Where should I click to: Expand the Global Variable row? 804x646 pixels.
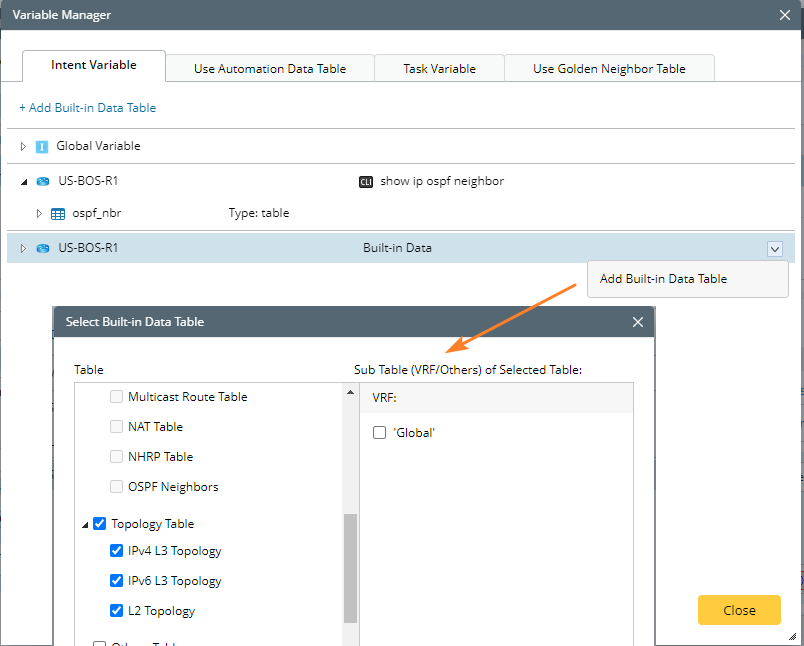[24, 146]
